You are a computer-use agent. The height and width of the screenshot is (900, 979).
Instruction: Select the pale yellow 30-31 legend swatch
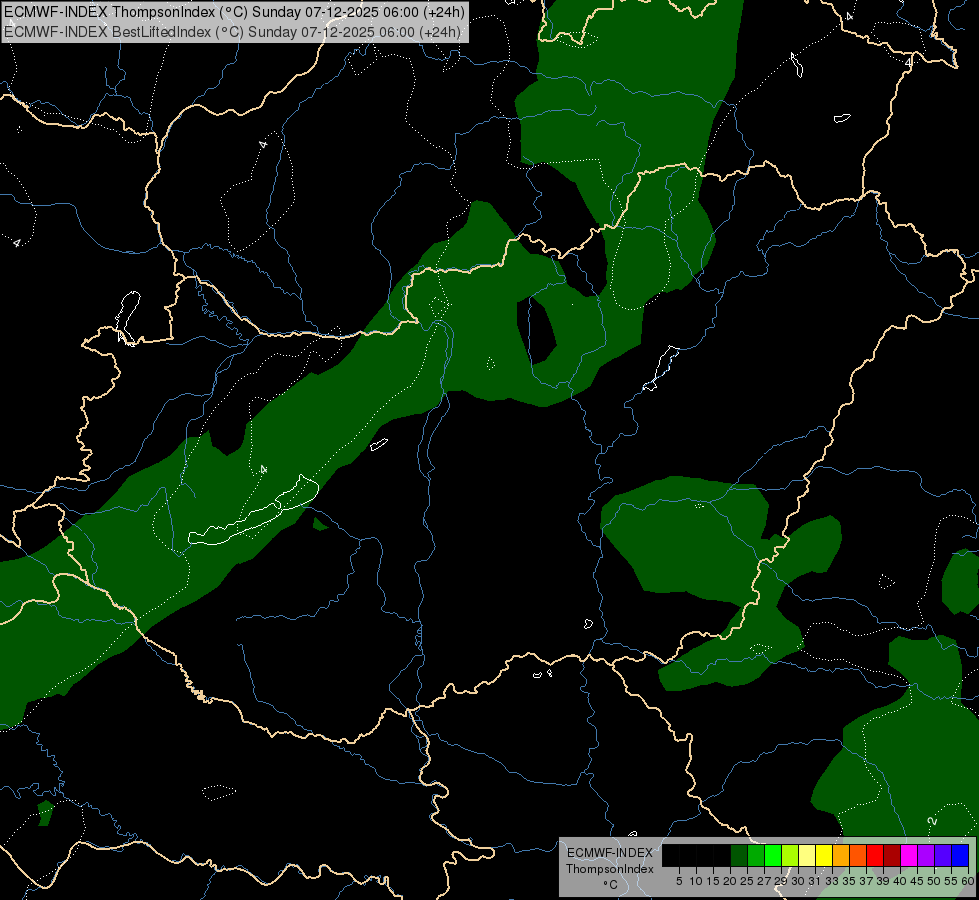807,855
